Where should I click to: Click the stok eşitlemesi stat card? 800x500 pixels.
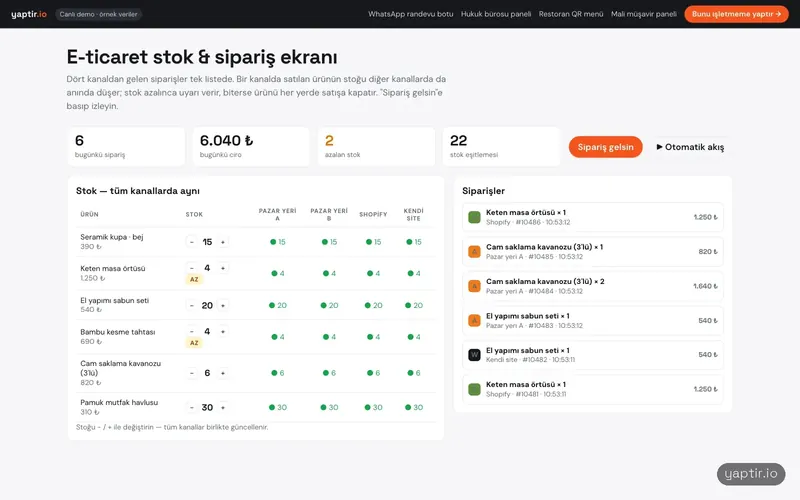pyautogui.click(x=501, y=146)
